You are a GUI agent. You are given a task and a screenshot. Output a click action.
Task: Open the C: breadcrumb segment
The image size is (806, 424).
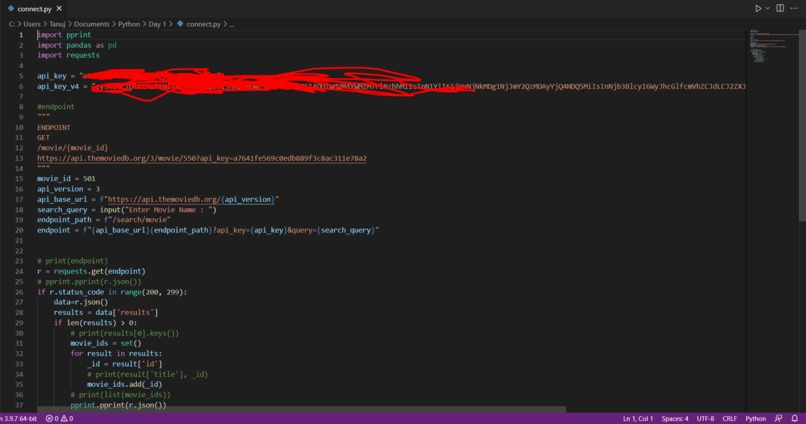pos(12,24)
